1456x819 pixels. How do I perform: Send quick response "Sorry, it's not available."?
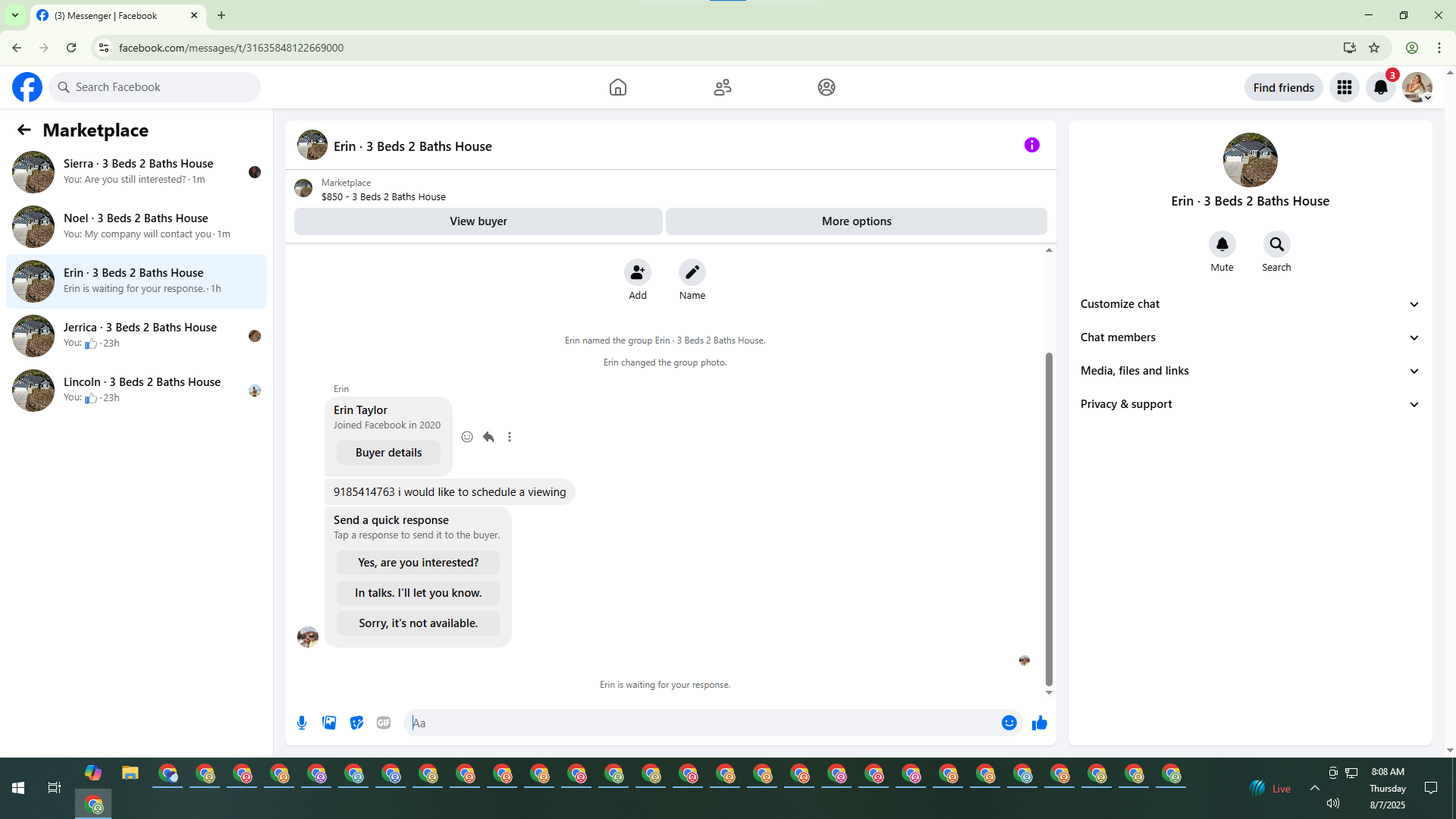(418, 623)
